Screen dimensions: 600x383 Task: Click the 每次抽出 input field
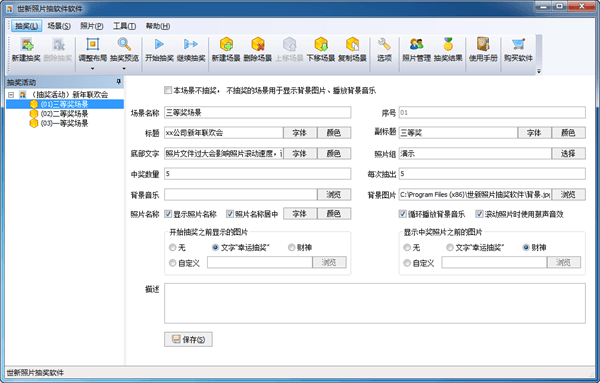click(x=492, y=174)
